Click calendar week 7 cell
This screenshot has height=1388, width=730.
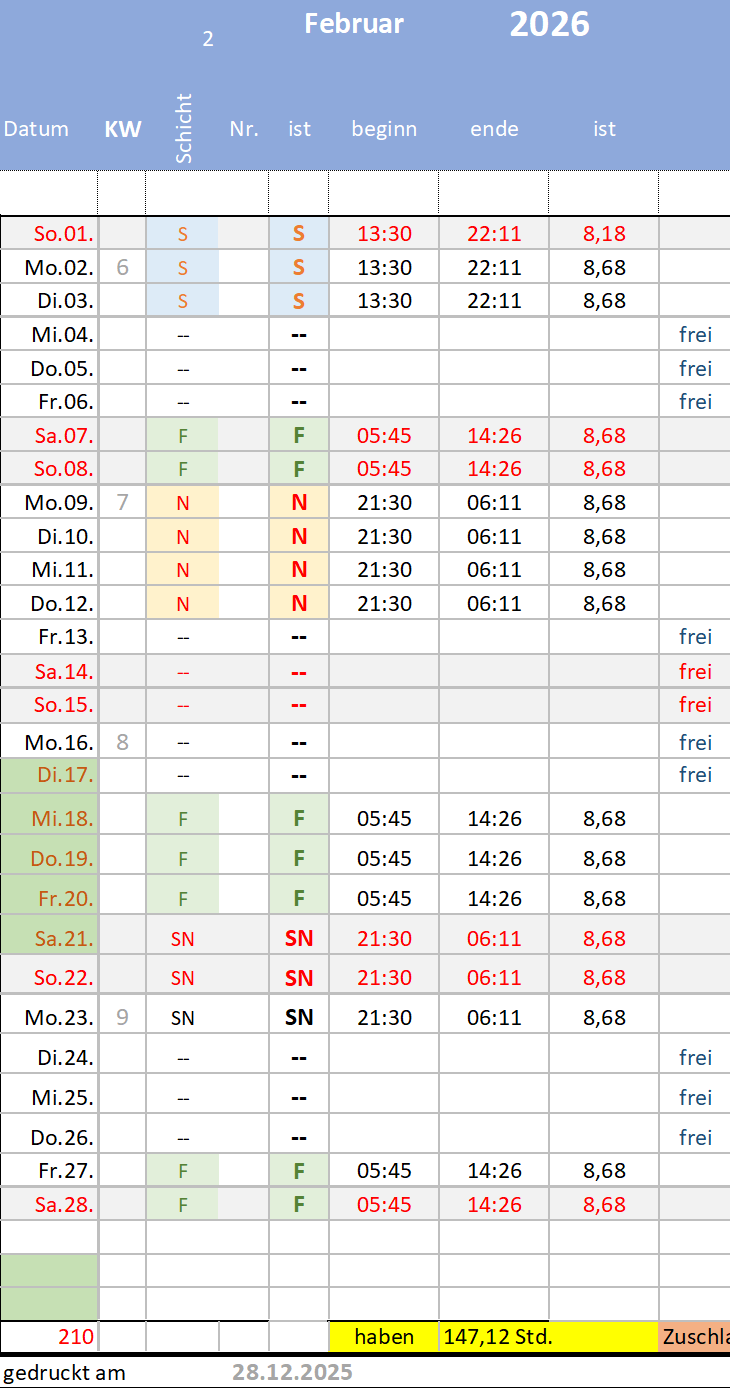click(x=122, y=502)
